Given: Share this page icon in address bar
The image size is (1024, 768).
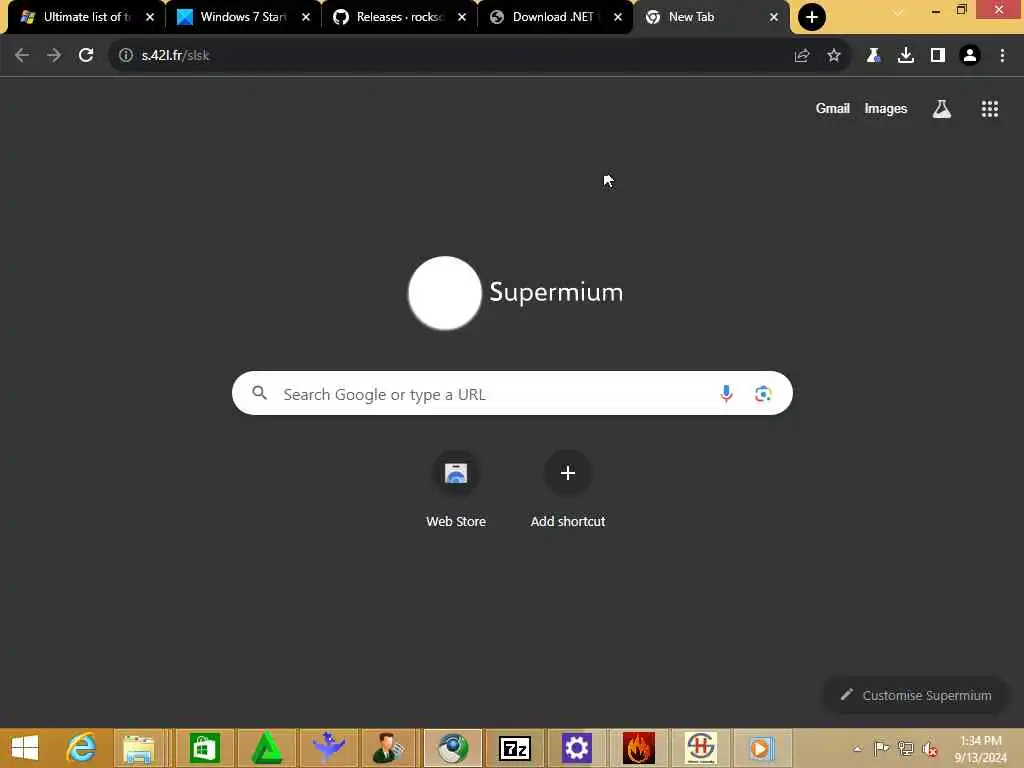Looking at the screenshot, I should click(x=802, y=56).
